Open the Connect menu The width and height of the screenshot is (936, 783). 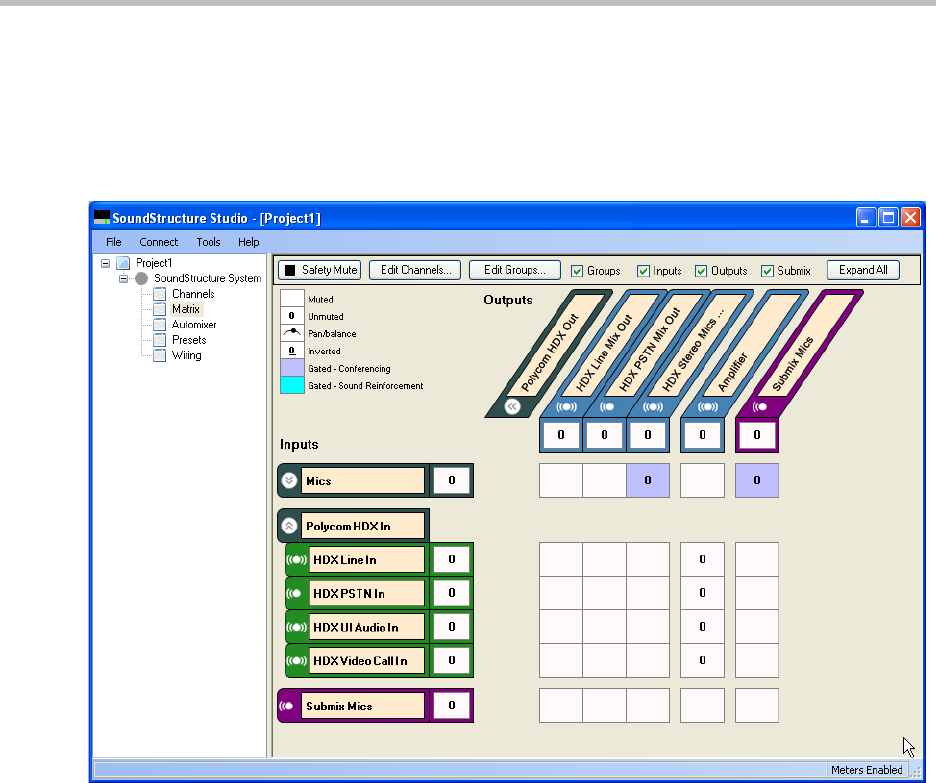(158, 242)
